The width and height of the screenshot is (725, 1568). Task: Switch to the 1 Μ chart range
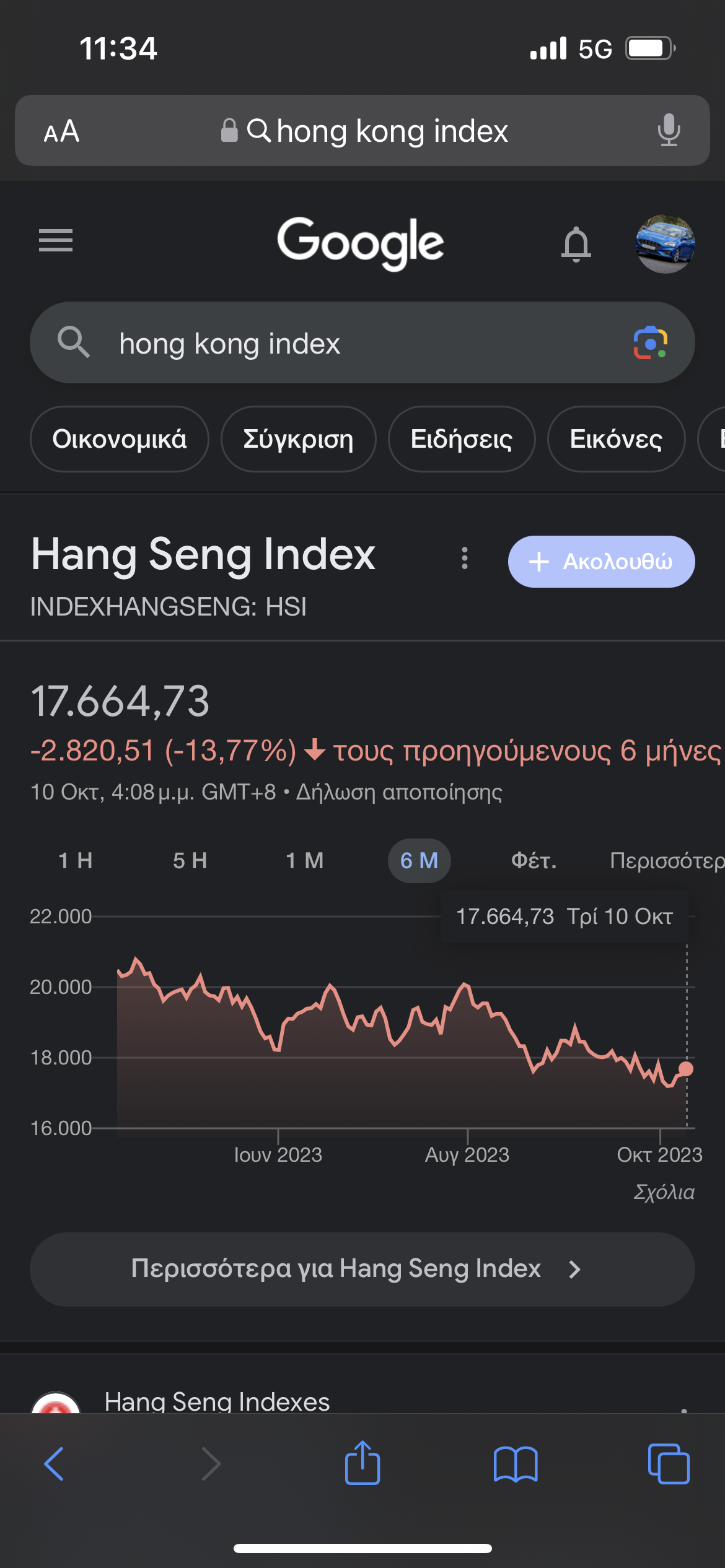click(305, 860)
